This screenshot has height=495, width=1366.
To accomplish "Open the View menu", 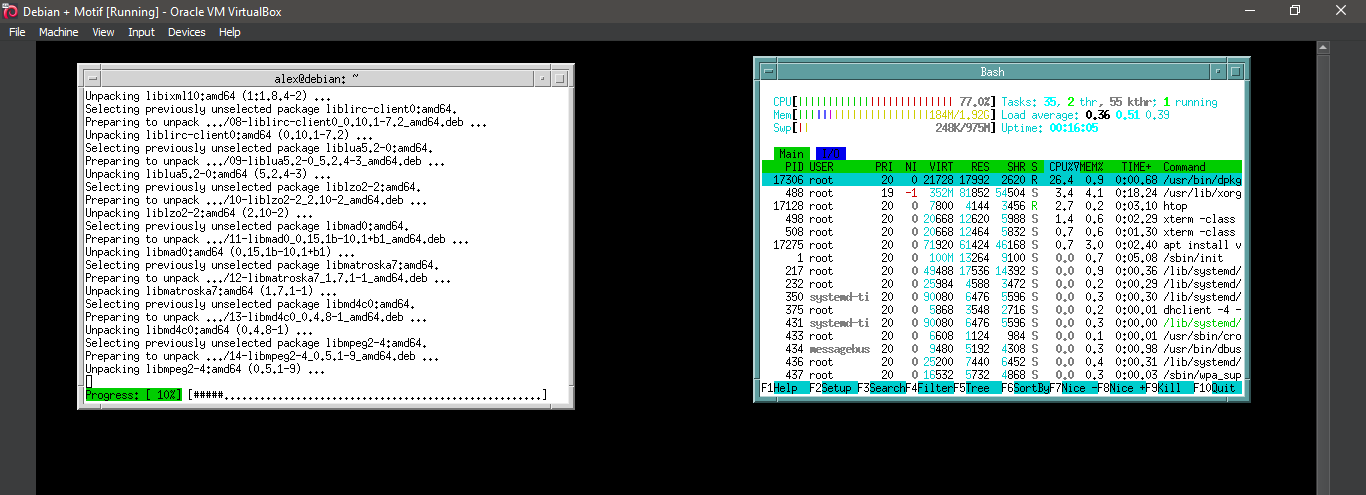I will click(103, 32).
